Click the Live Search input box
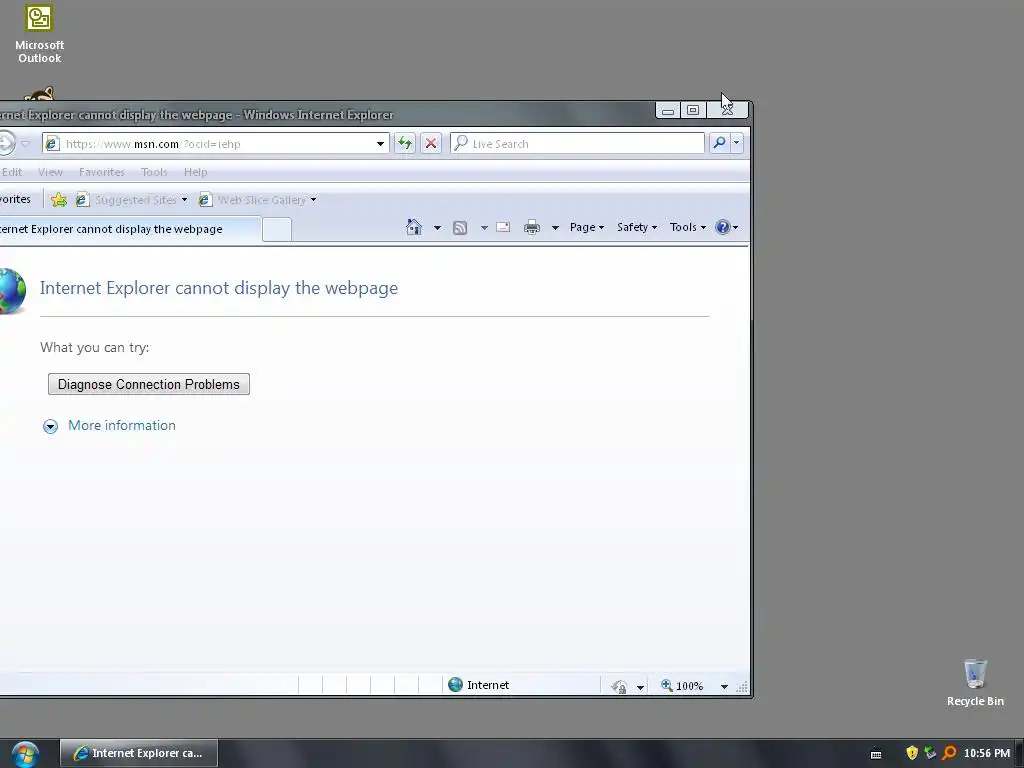Viewport: 1024px width, 768px height. (x=577, y=144)
